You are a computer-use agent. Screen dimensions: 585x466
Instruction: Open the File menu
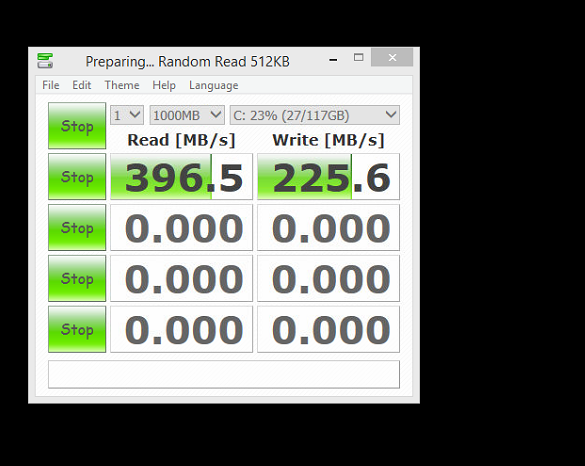[x=51, y=85]
